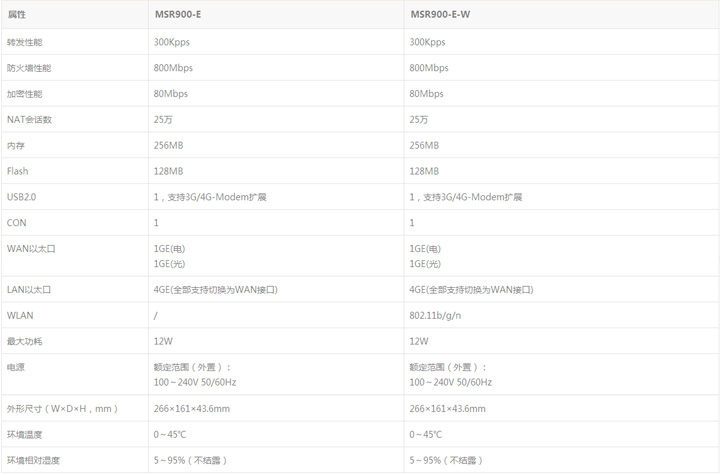The width and height of the screenshot is (720, 475).
Task: Select the 属性 header cell
Action: [x=17, y=16]
